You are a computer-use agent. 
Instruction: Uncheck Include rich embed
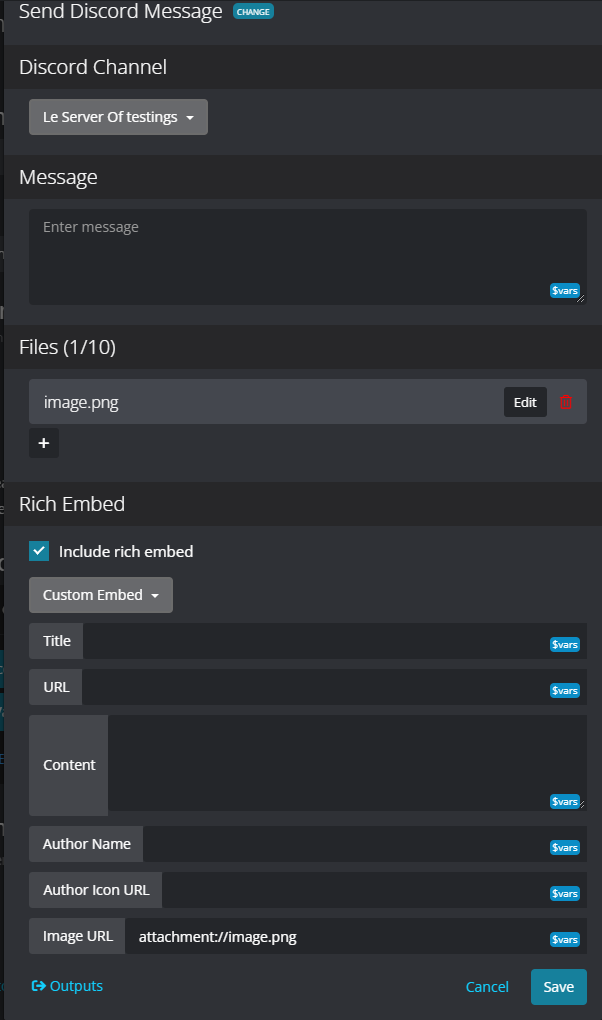pyautogui.click(x=38, y=551)
